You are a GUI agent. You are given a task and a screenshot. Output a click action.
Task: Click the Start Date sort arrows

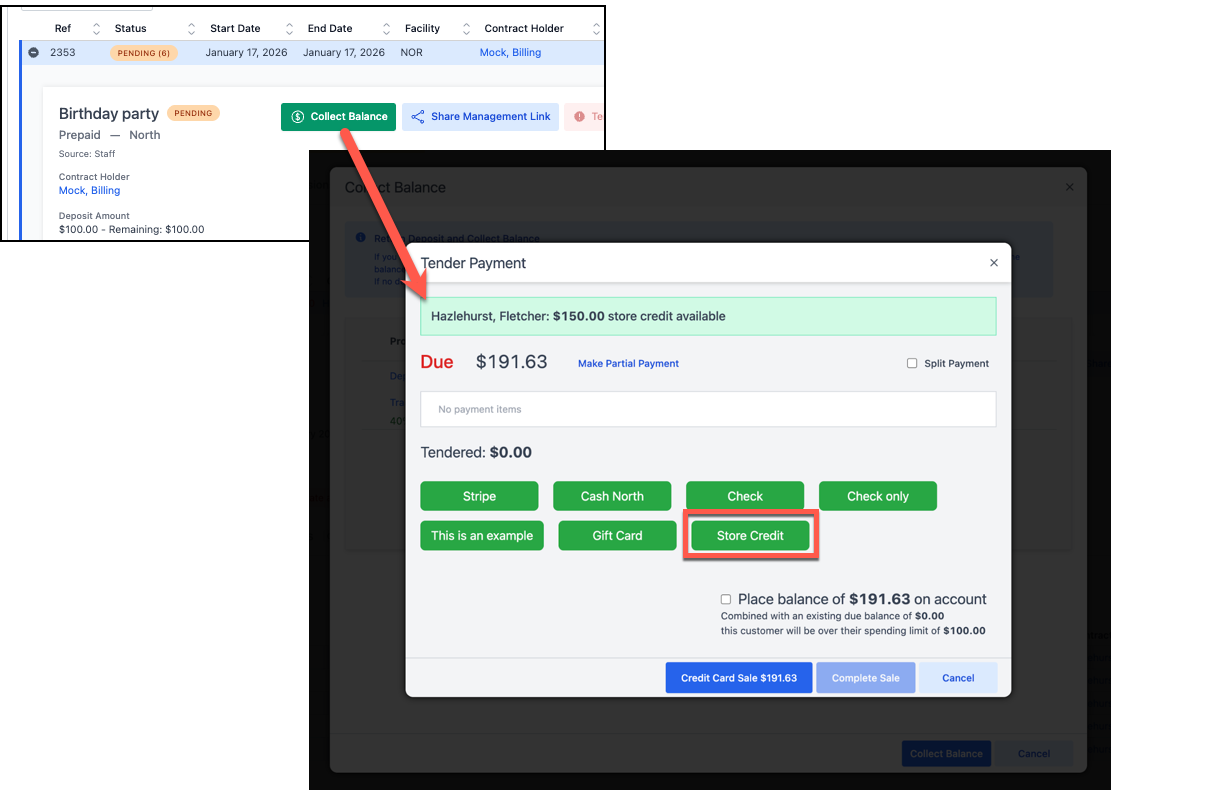(290, 29)
